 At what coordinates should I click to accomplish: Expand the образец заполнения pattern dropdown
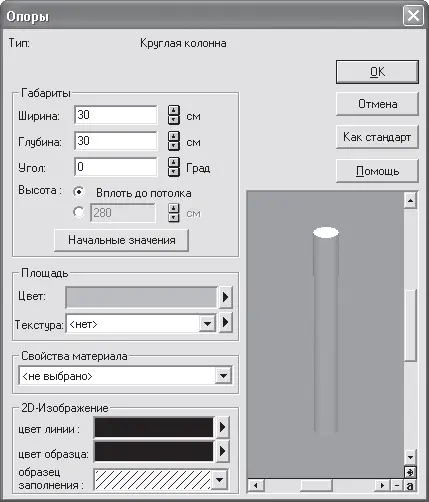(x=219, y=480)
